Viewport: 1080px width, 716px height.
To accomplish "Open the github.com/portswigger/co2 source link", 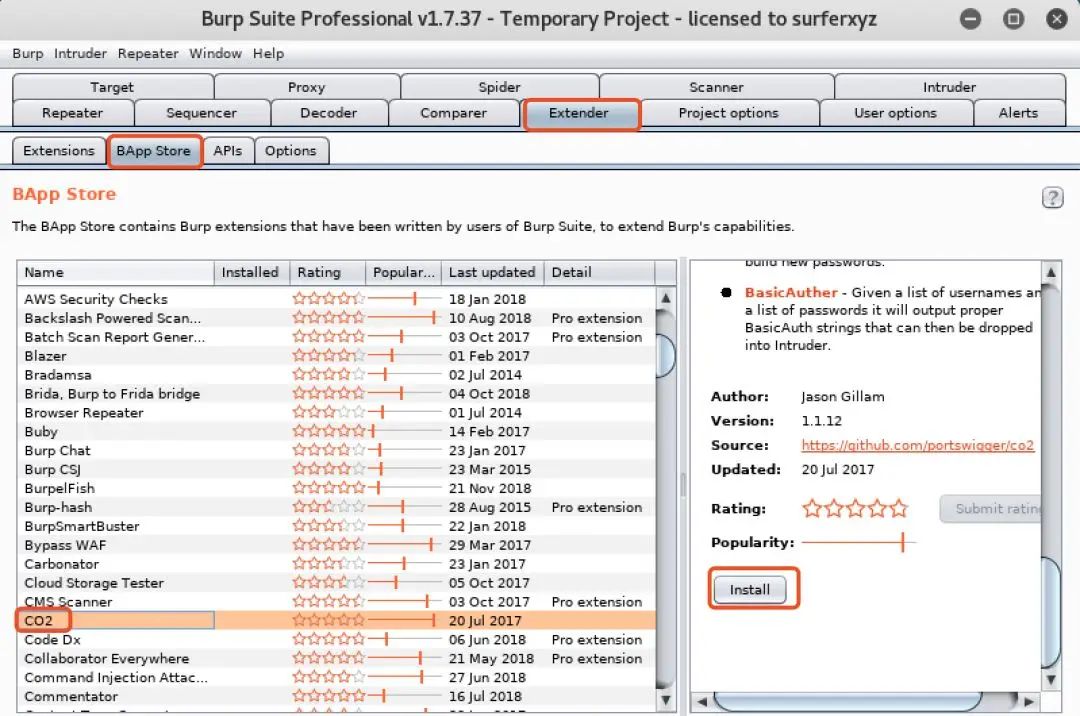I will click(917, 445).
